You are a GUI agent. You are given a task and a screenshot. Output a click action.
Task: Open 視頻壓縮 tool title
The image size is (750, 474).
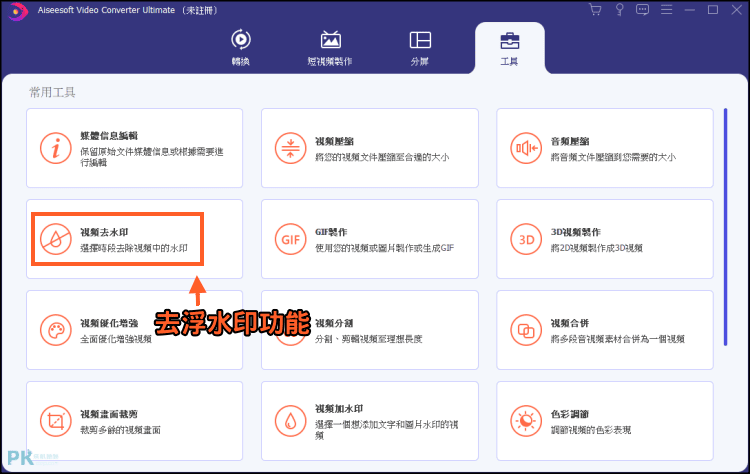point(334,142)
